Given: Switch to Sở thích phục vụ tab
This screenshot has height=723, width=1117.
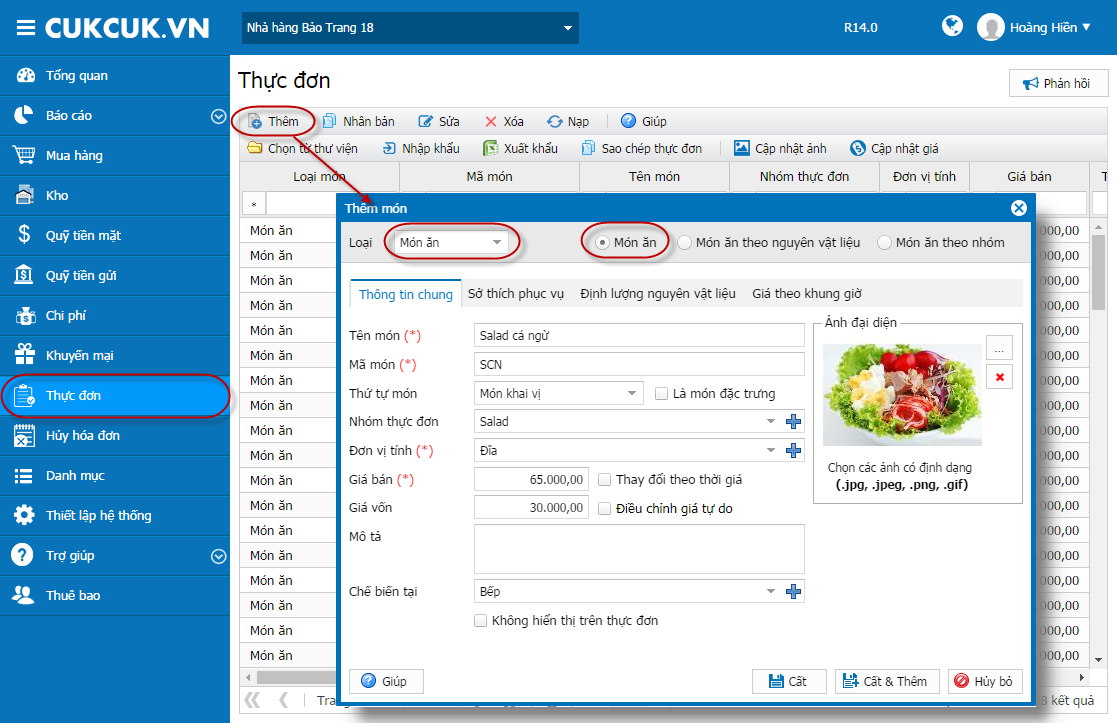Looking at the screenshot, I should click(516, 293).
